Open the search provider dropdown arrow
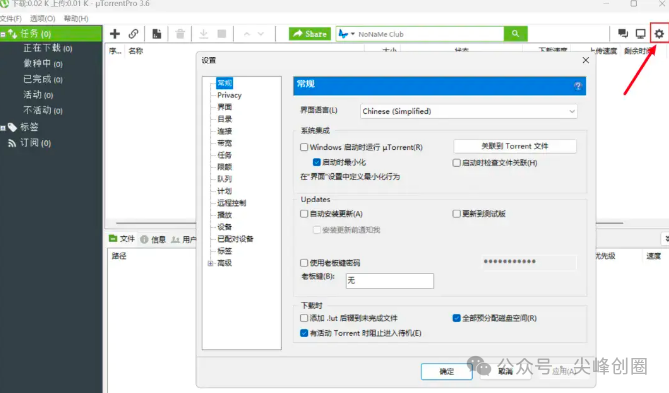The image size is (669, 393). click(x=353, y=34)
